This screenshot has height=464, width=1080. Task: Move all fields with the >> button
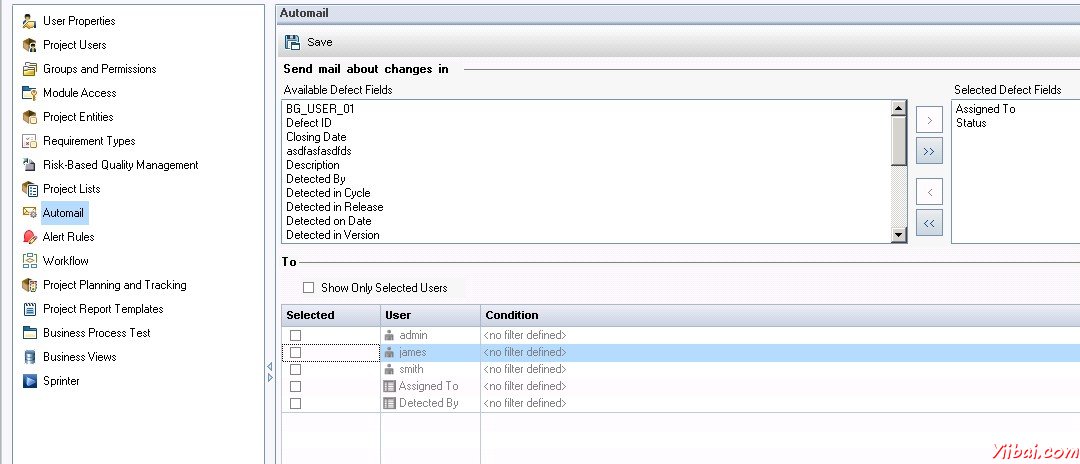pyautogui.click(x=929, y=151)
